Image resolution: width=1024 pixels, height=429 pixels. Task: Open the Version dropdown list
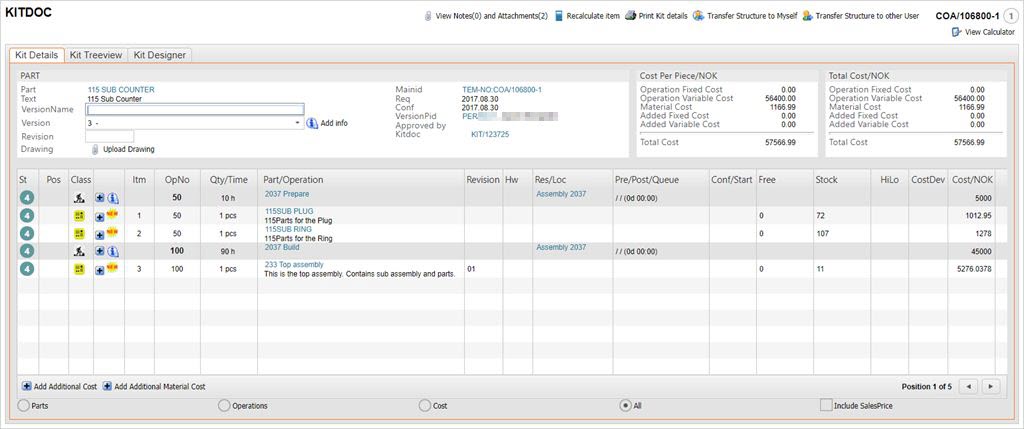pos(298,123)
